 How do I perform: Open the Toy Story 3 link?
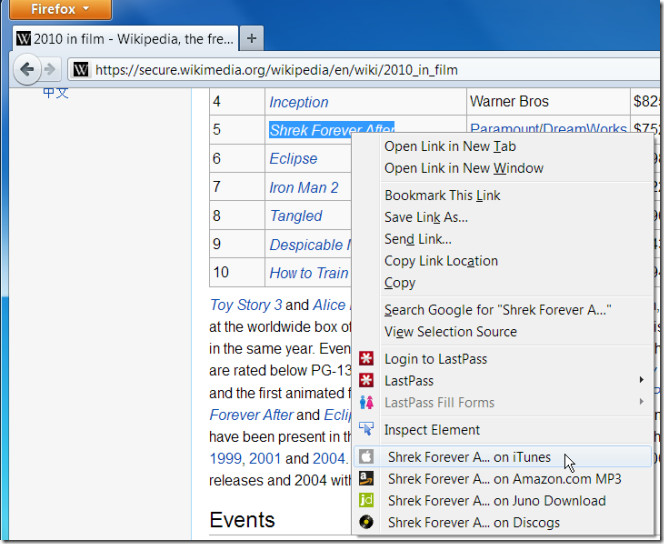(x=246, y=305)
